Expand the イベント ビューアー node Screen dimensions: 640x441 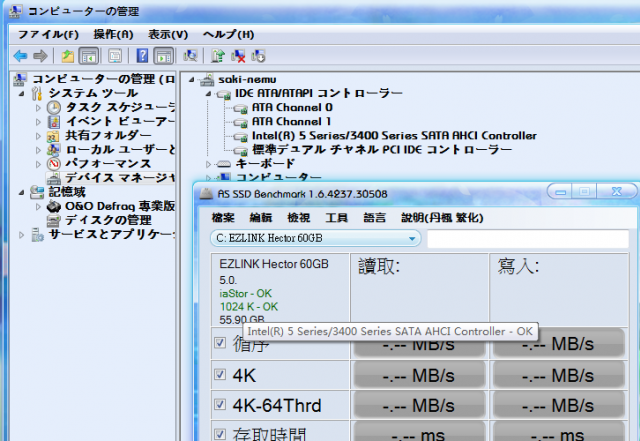point(38,122)
